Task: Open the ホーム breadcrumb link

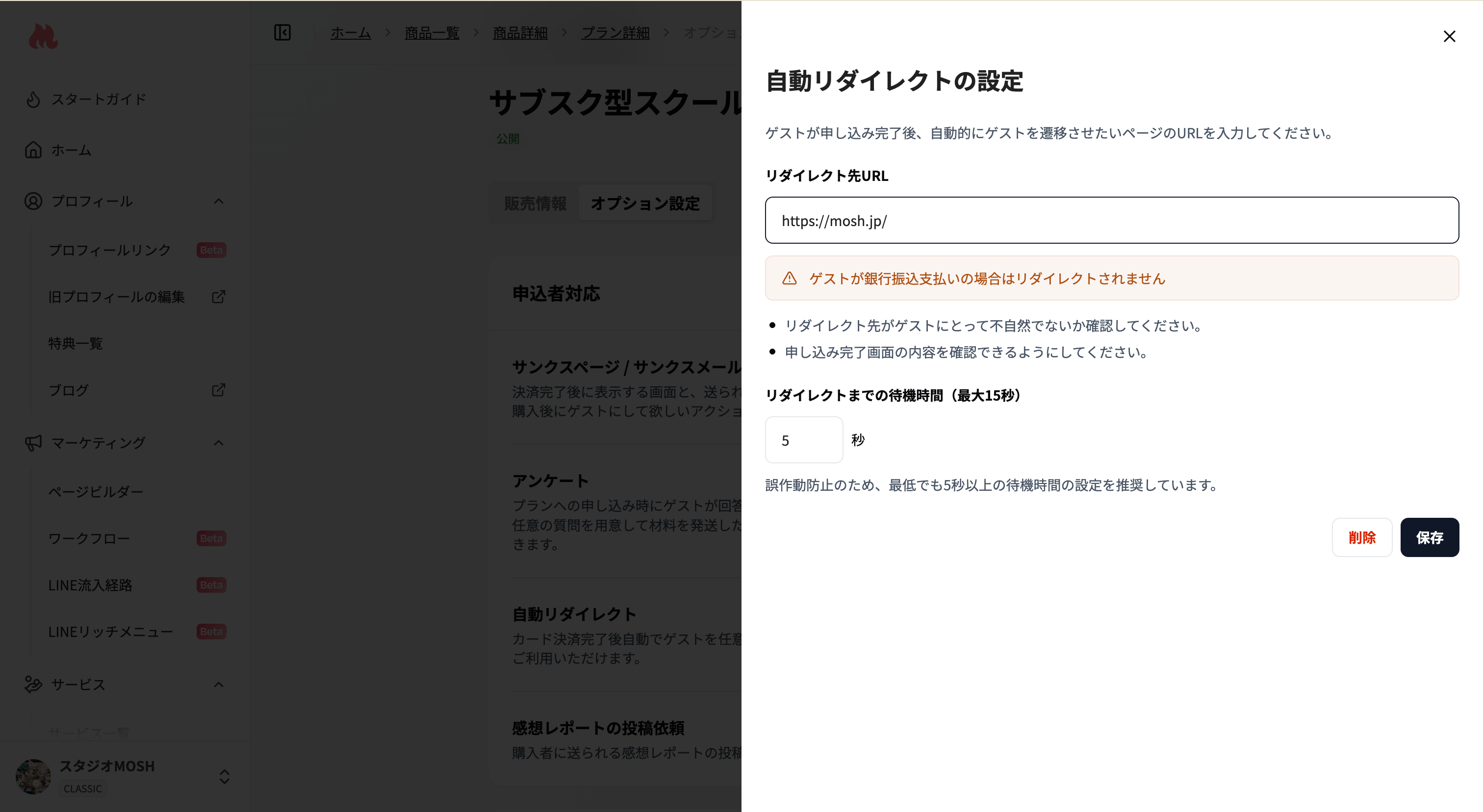Action: coord(351,33)
